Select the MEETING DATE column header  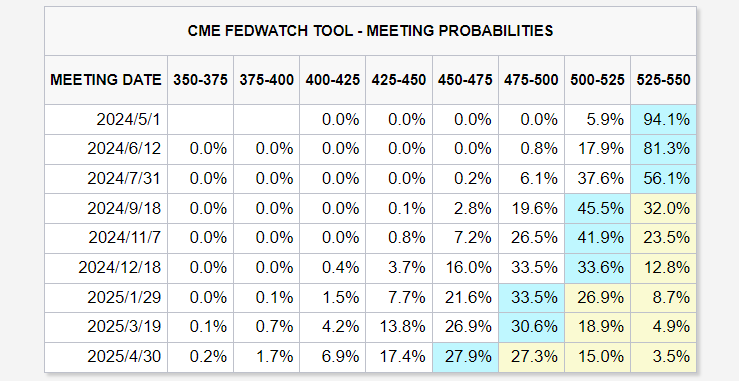pyautogui.click(x=106, y=80)
